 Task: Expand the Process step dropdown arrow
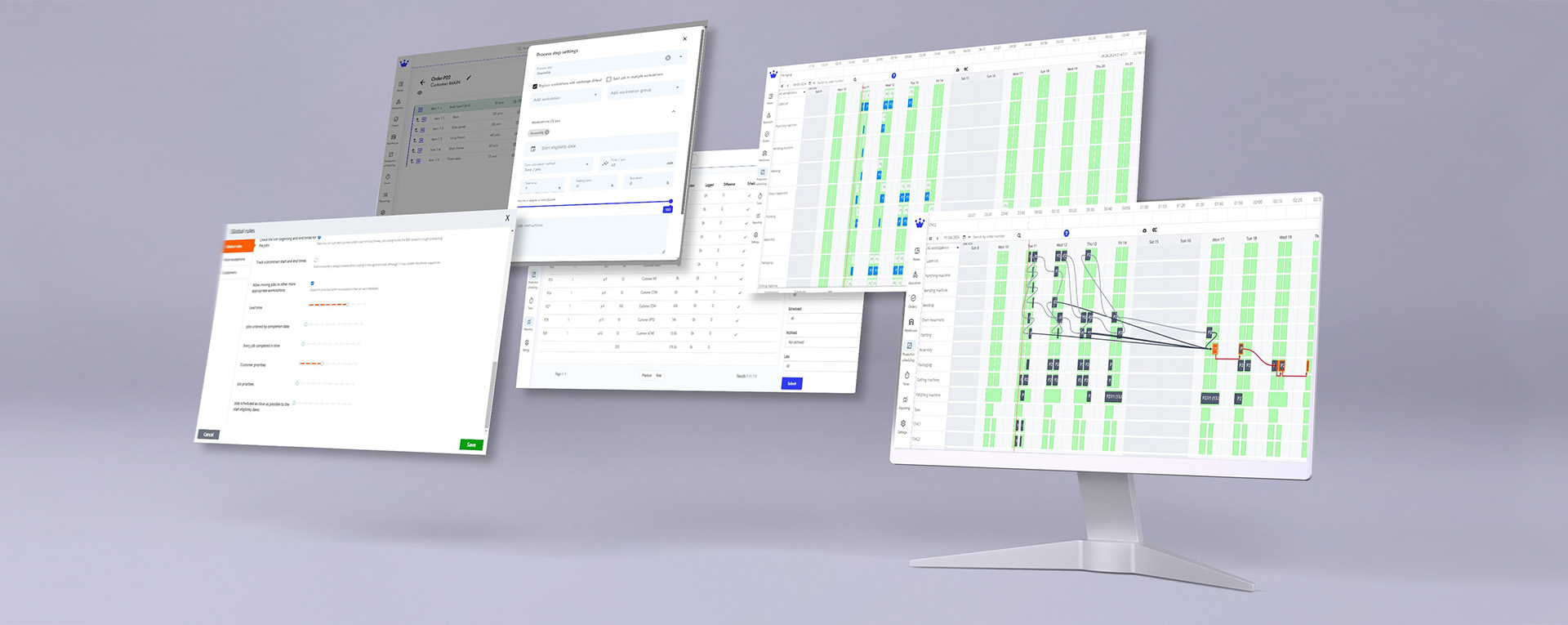point(681,56)
